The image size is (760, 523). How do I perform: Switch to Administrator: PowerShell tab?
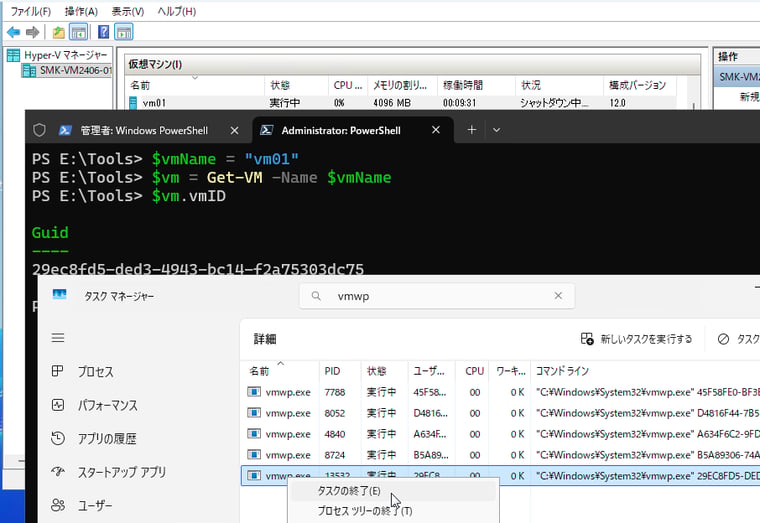(x=341, y=130)
